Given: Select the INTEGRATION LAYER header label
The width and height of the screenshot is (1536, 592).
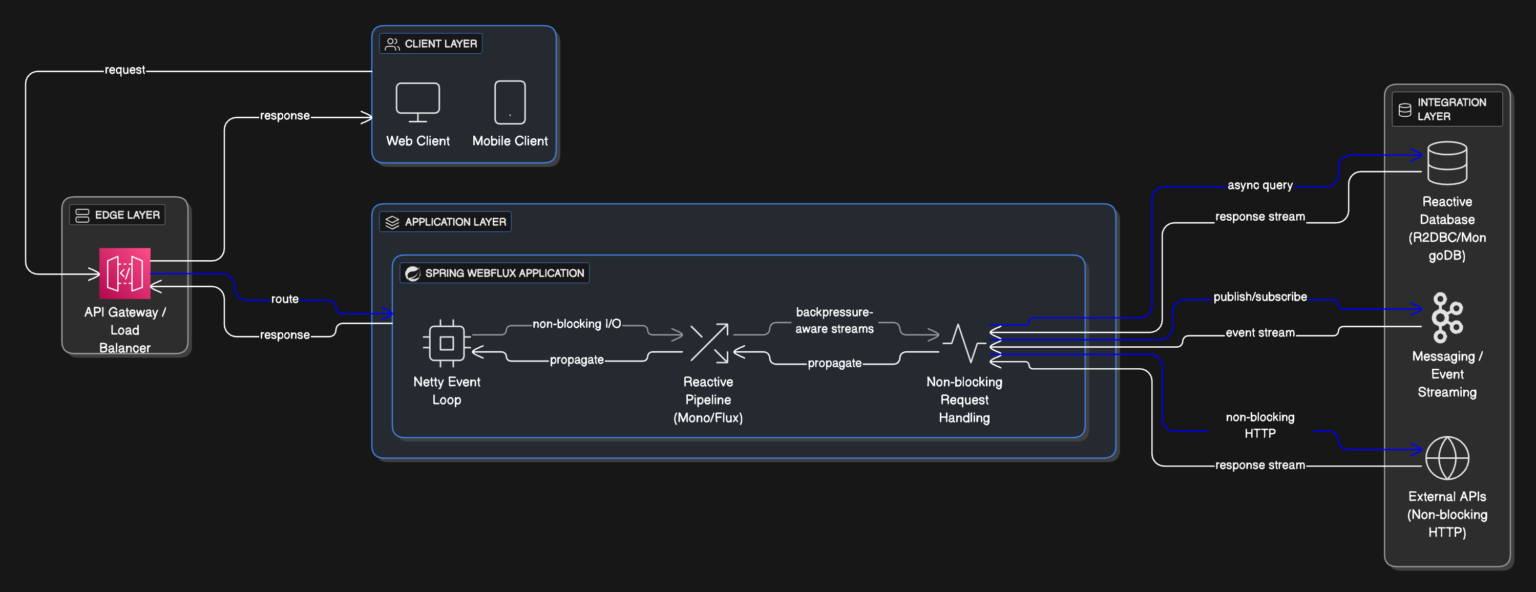Looking at the screenshot, I should tap(1447, 109).
